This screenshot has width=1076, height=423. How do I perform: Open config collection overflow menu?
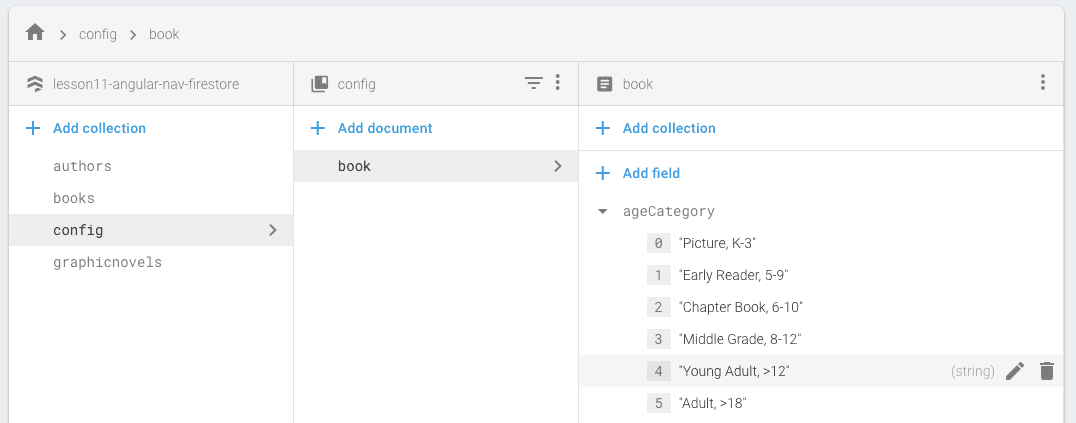click(x=558, y=83)
